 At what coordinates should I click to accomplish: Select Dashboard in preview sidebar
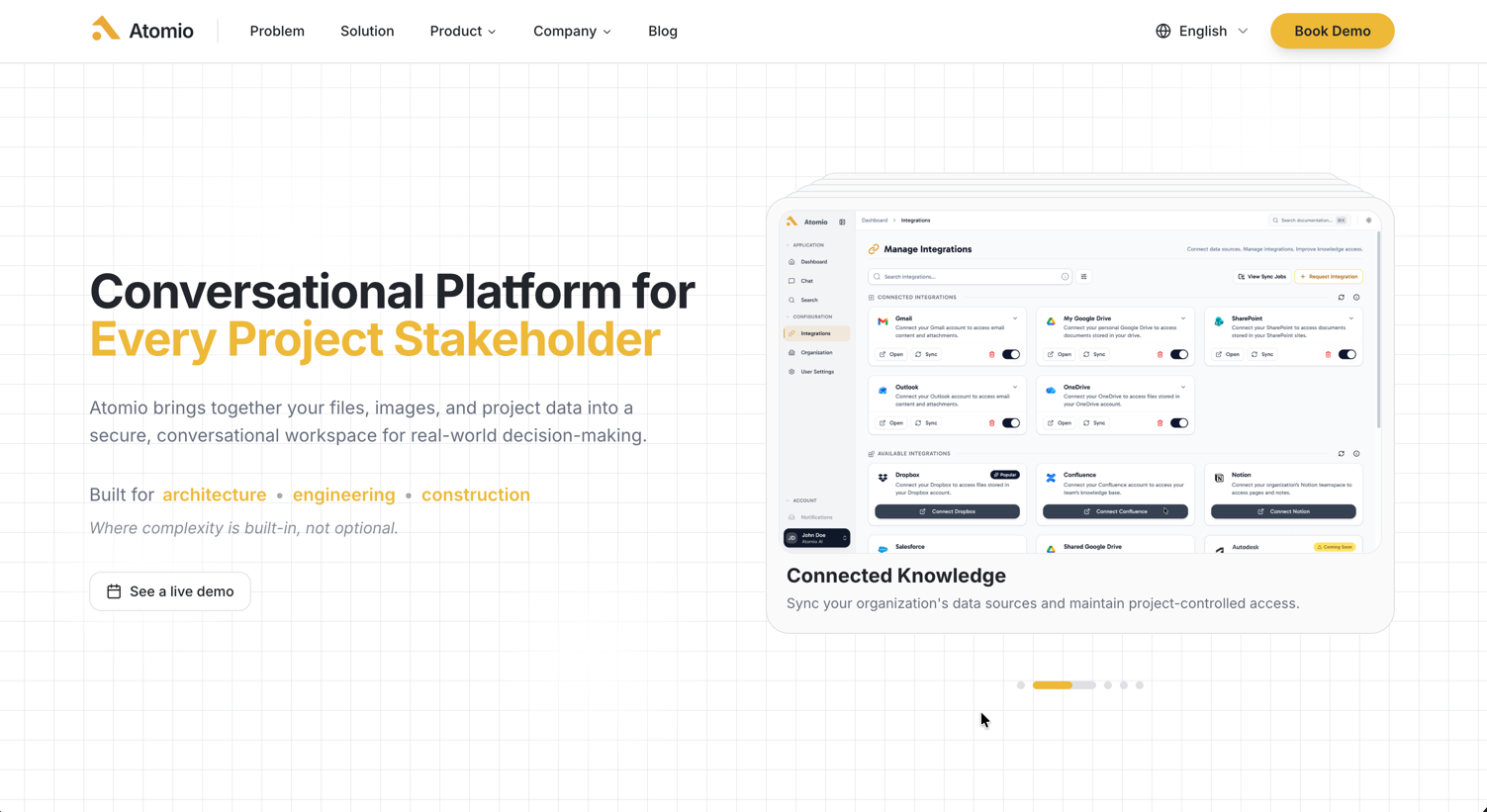[x=816, y=262]
